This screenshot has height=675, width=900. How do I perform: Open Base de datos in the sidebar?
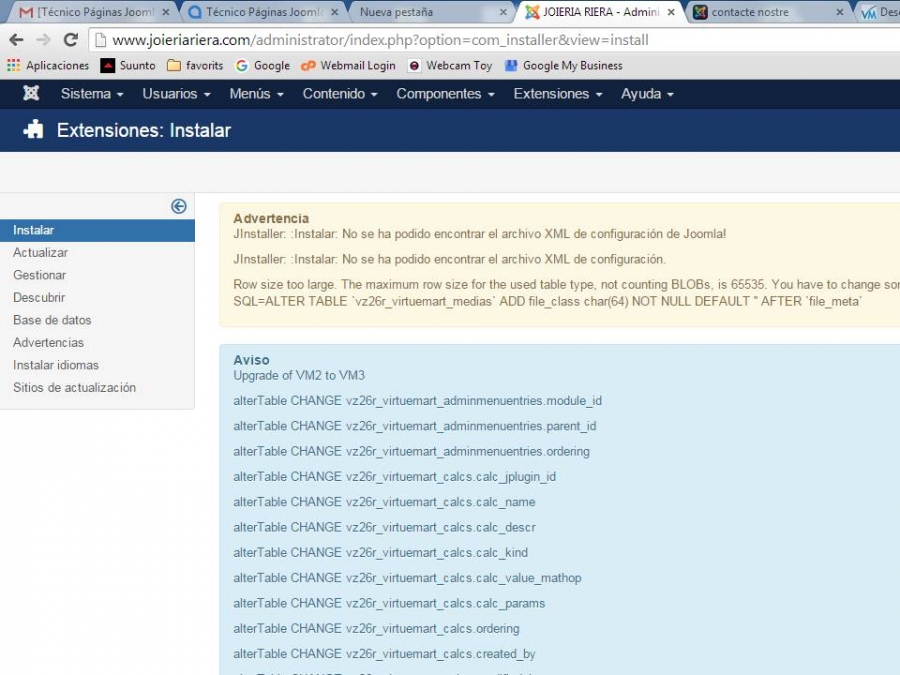click(52, 320)
